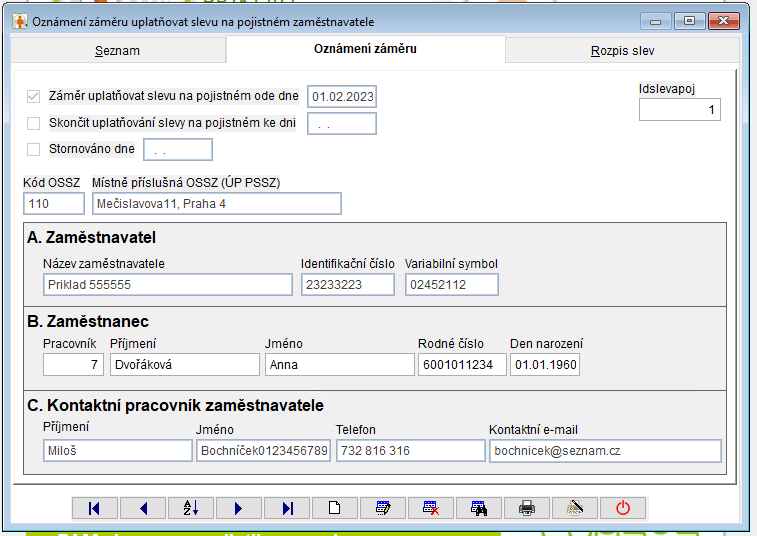Click 'Místně příslušná OSSZ (ÚP PSSZ)' label

186,183
